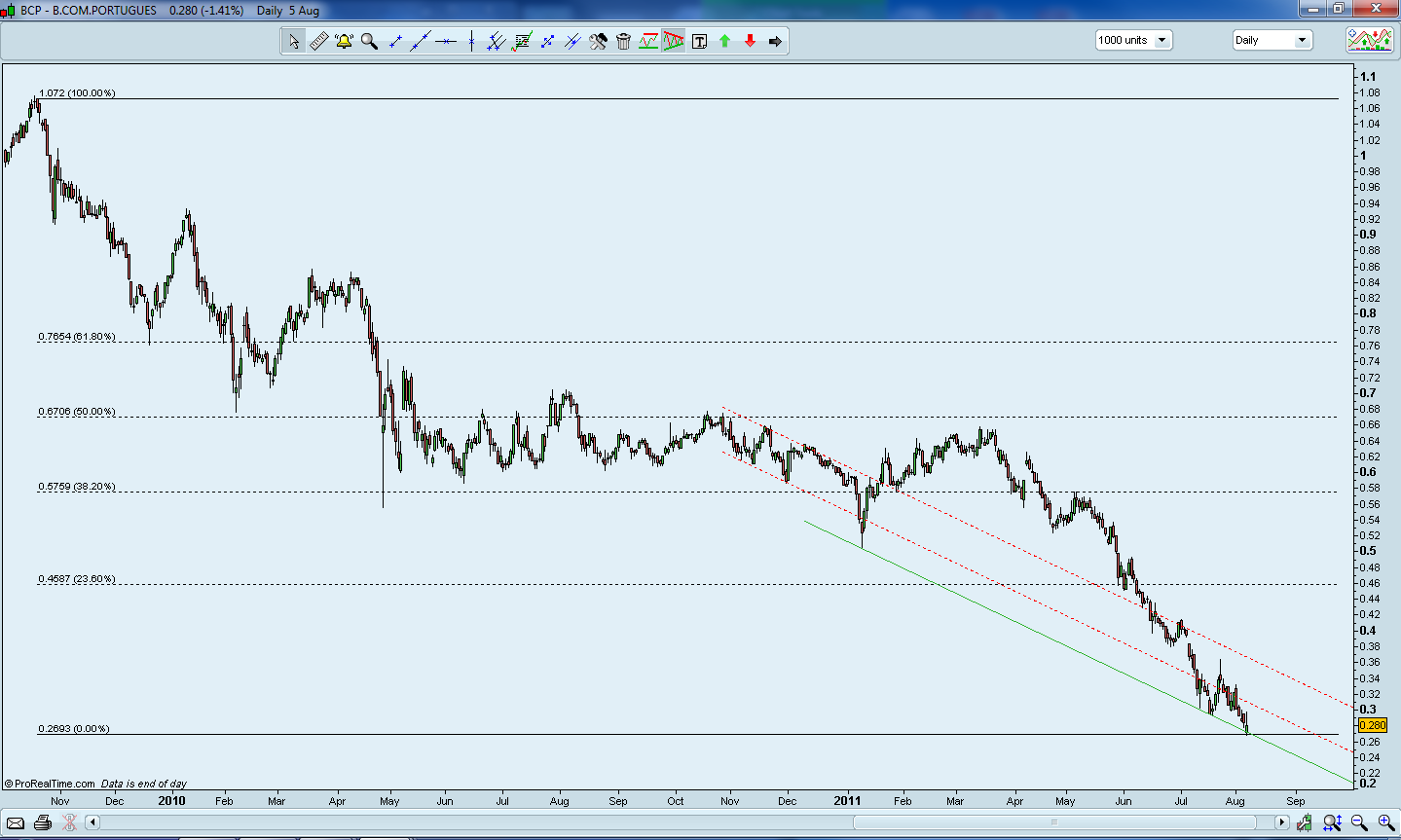Zoom in with the plus magnifier
Screen dimensions: 1401x840
[1385, 822]
